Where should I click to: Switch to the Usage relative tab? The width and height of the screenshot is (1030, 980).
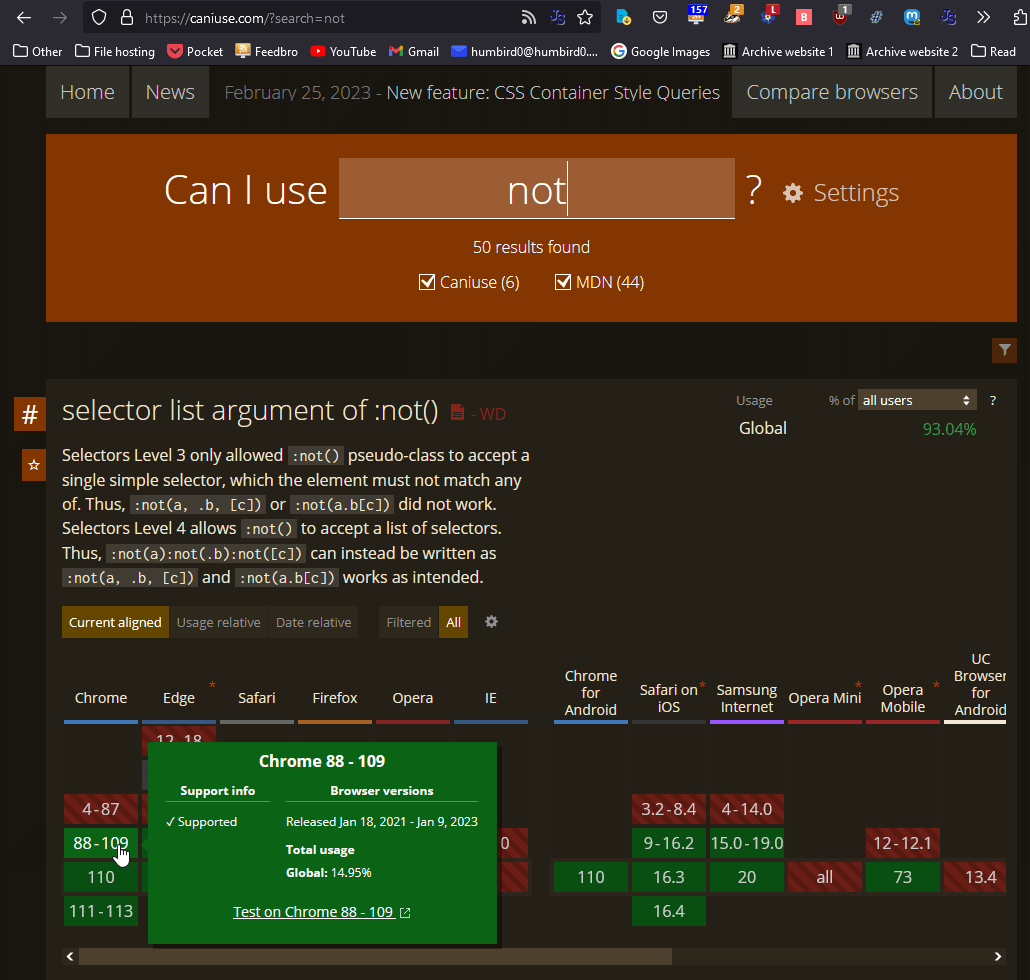[x=218, y=622]
